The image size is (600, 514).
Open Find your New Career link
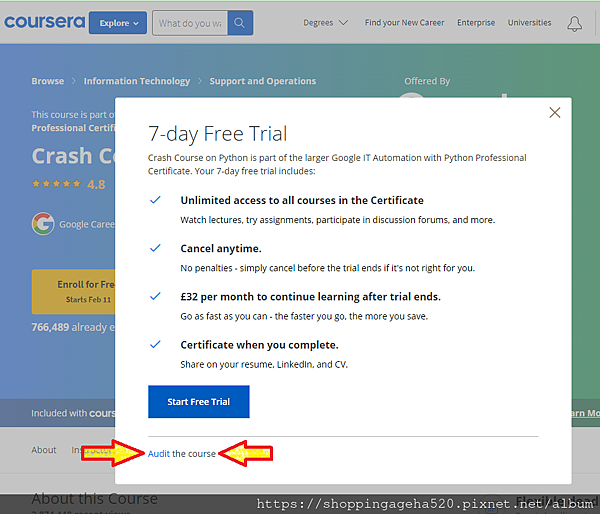(404, 23)
